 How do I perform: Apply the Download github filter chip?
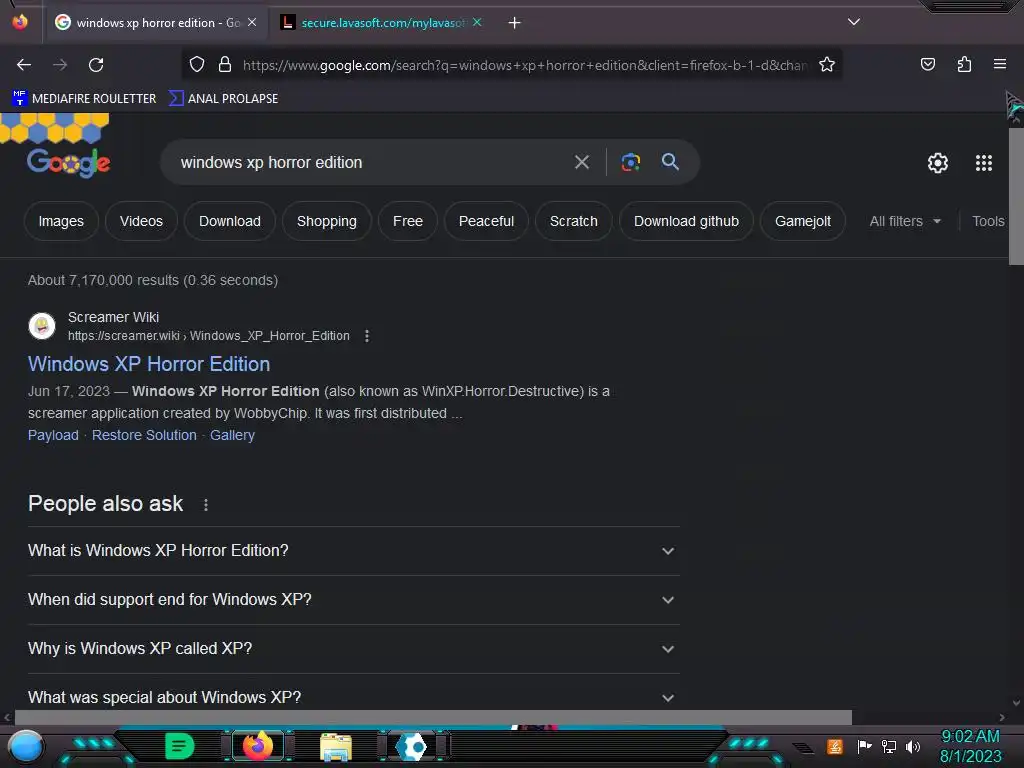pos(686,221)
